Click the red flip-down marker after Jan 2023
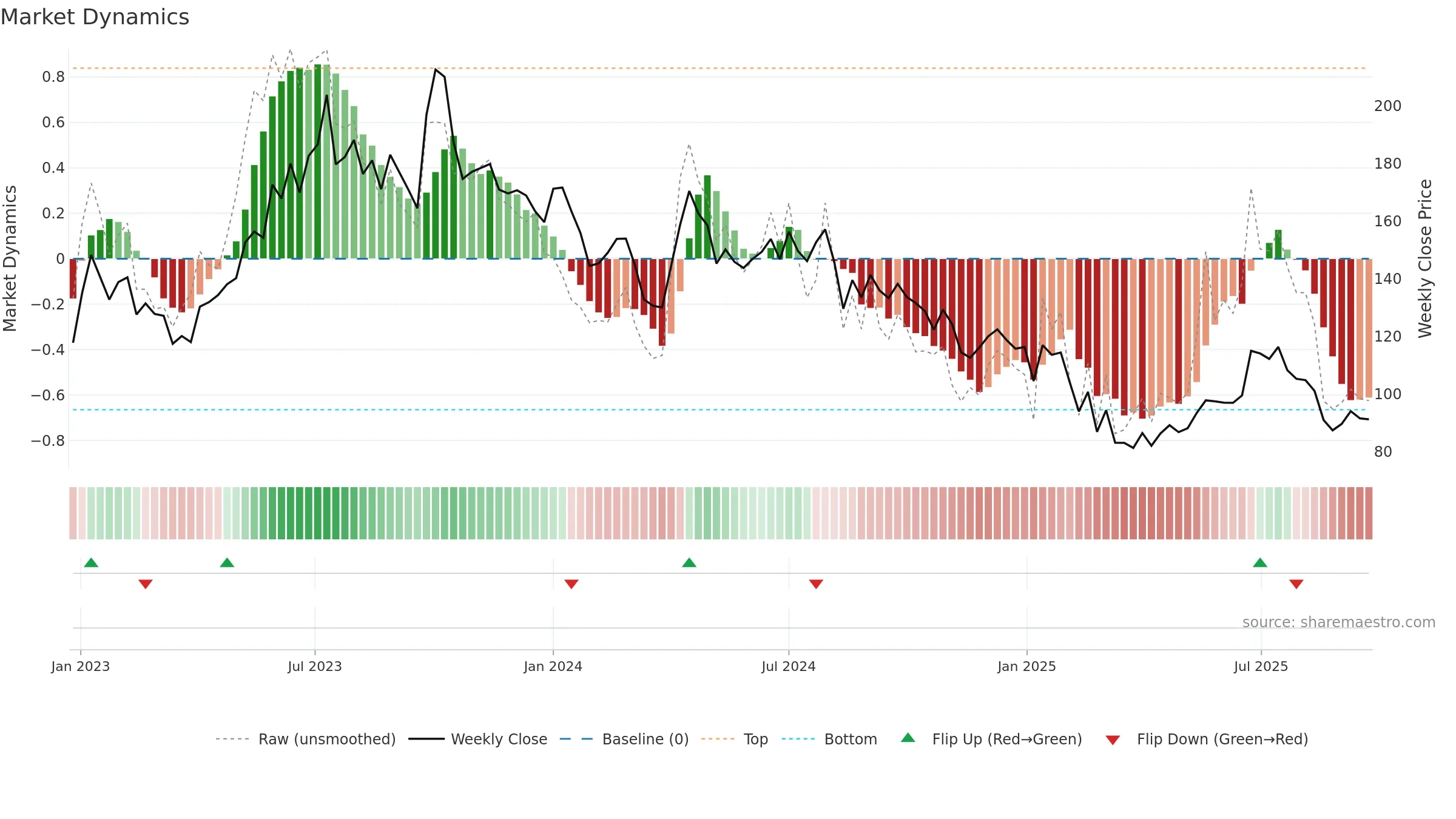 [x=146, y=584]
